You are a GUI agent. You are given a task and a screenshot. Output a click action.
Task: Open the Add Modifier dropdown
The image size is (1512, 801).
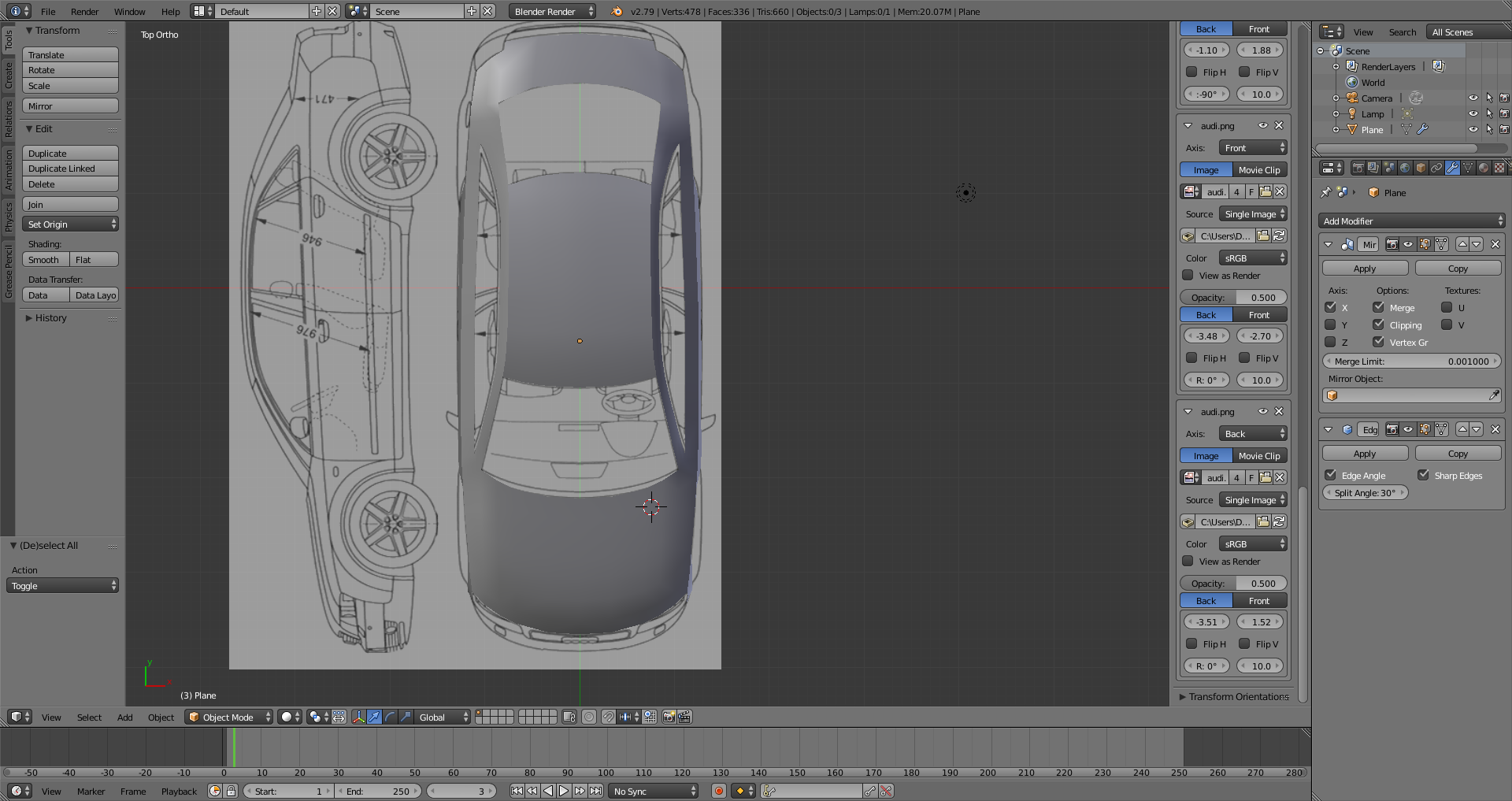1411,221
